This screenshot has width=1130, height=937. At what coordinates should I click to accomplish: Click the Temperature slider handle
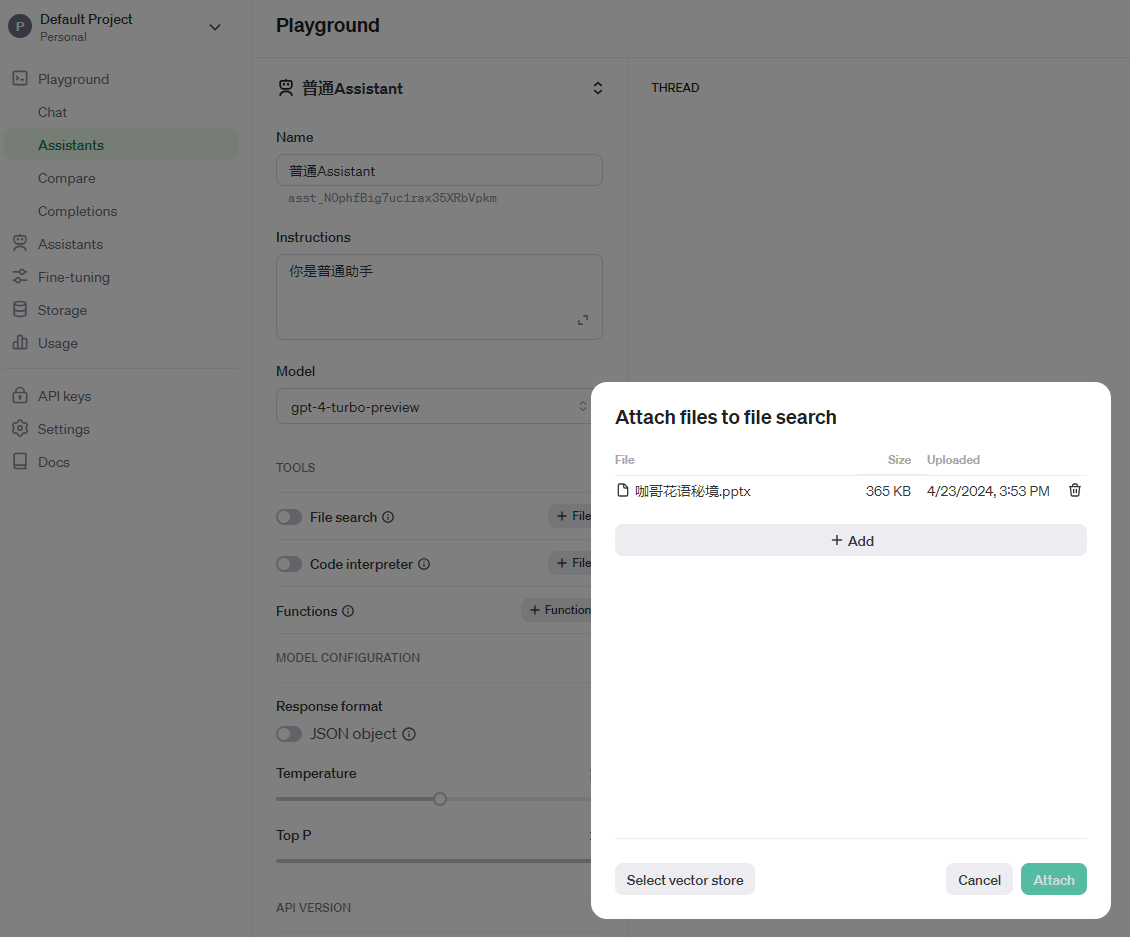click(x=440, y=799)
